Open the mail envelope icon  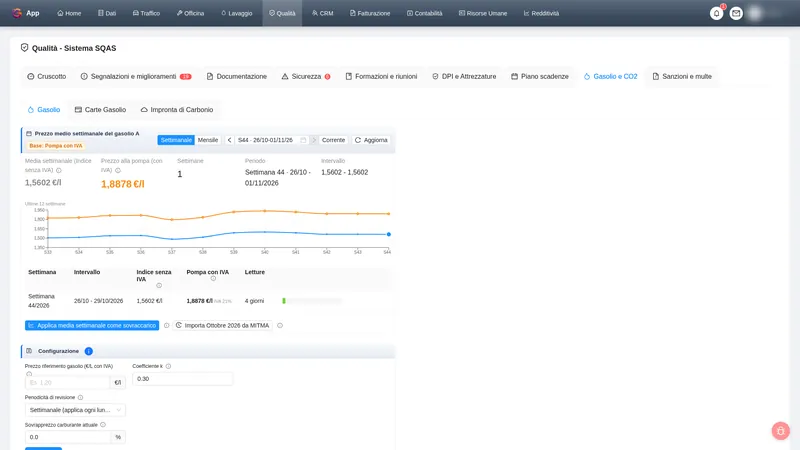pos(736,13)
